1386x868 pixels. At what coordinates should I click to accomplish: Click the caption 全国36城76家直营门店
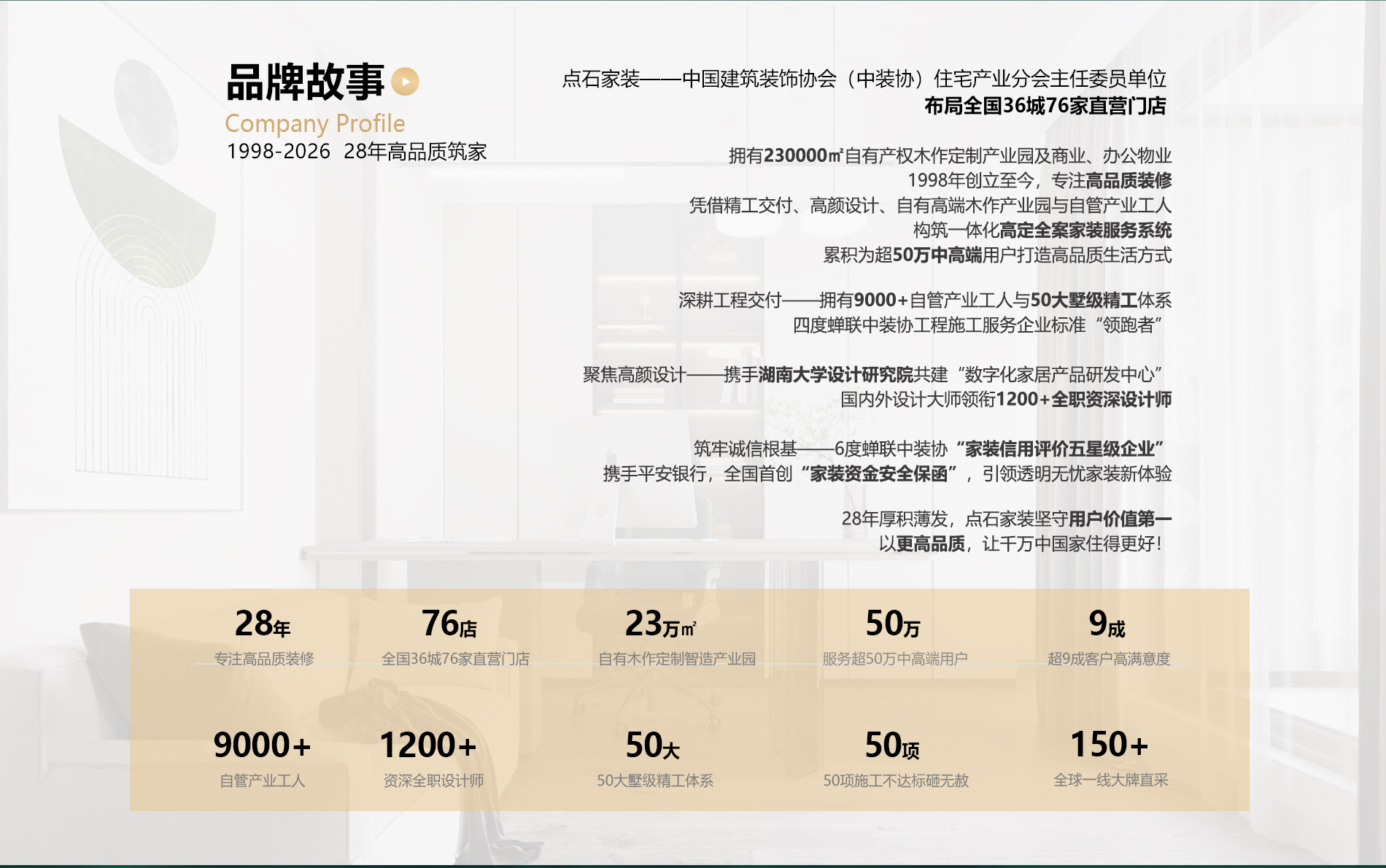455,659
